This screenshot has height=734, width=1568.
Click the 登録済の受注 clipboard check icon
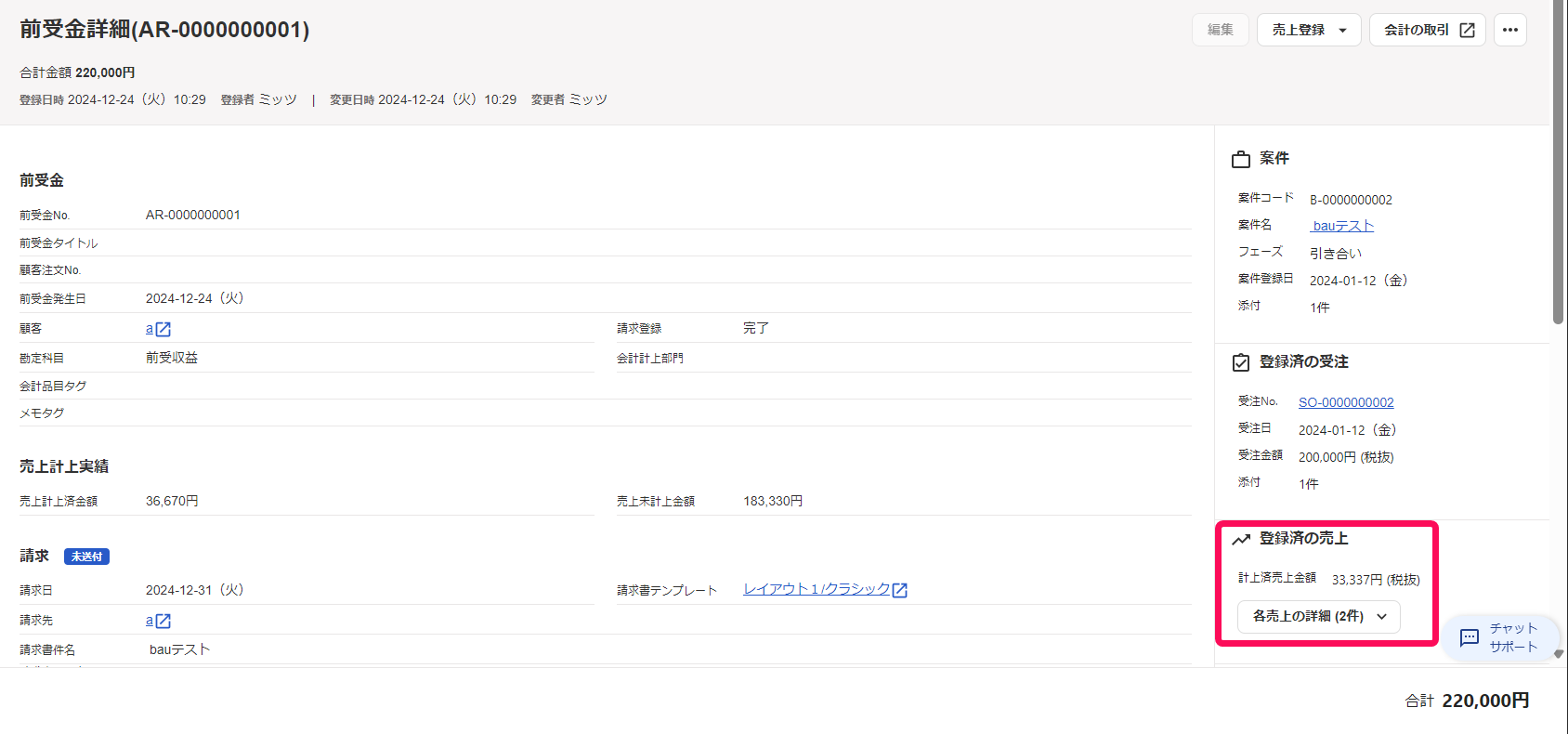(x=1241, y=362)
